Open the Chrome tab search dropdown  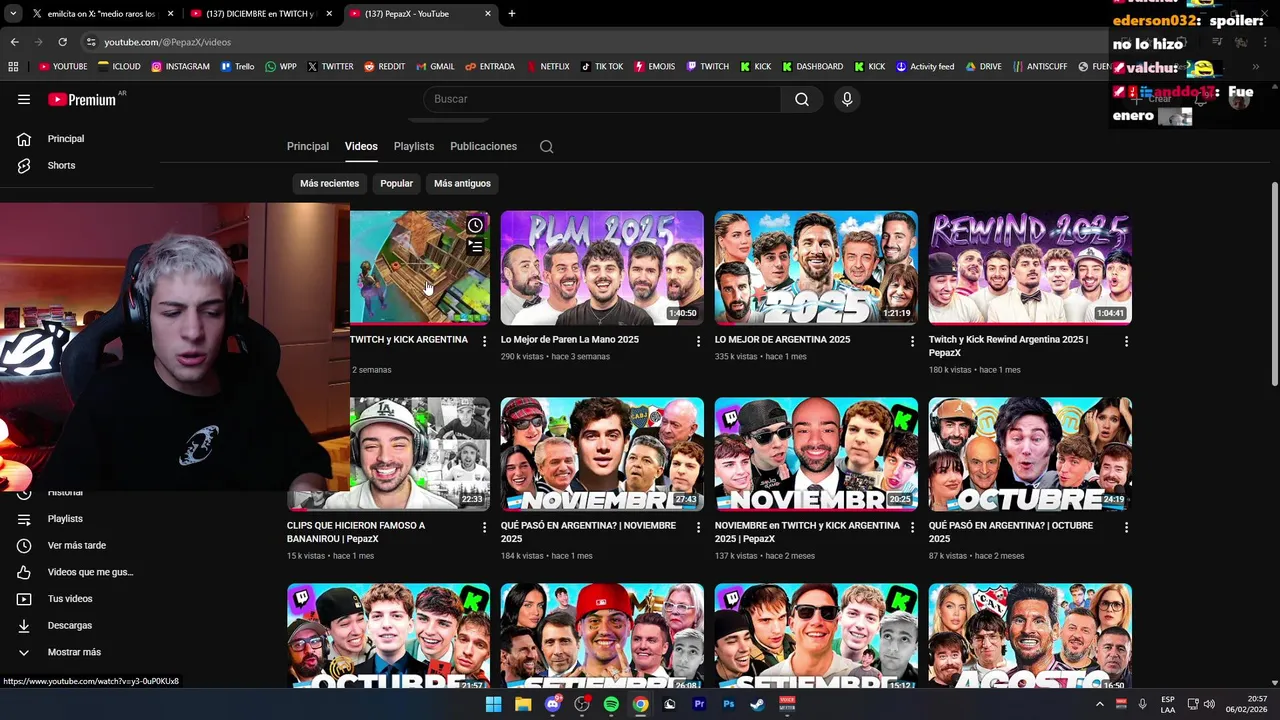click(13, 14)
